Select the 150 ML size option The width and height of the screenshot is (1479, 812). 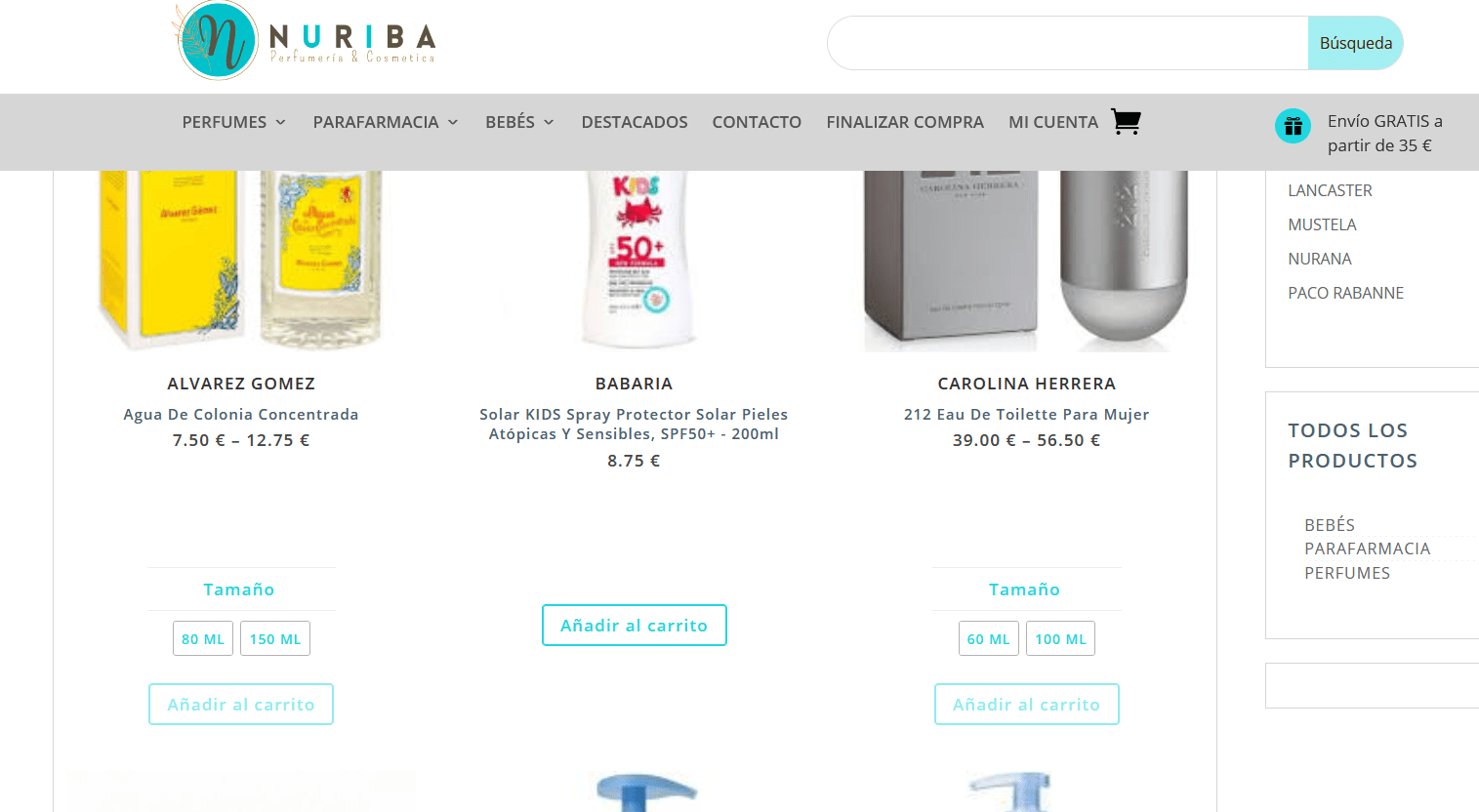pyautogui.click(x=275, y=638)
